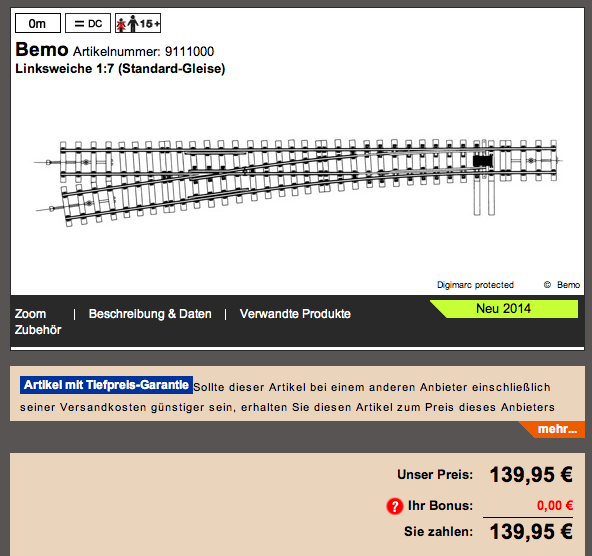Click the DC current type icon
The height and width of the screenshot is (556, 592).
88,23
